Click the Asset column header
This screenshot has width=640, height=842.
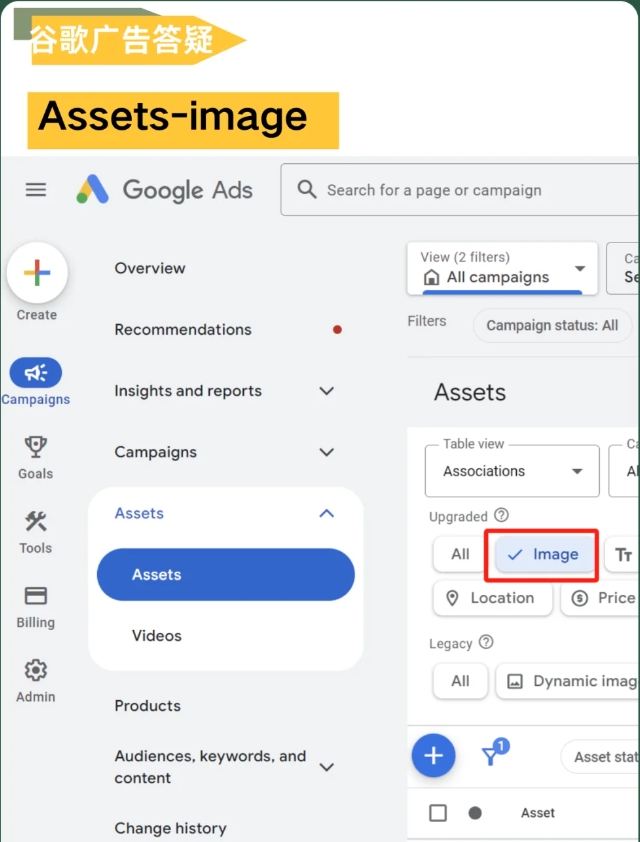pyautogui.click(x=537, y=813)
